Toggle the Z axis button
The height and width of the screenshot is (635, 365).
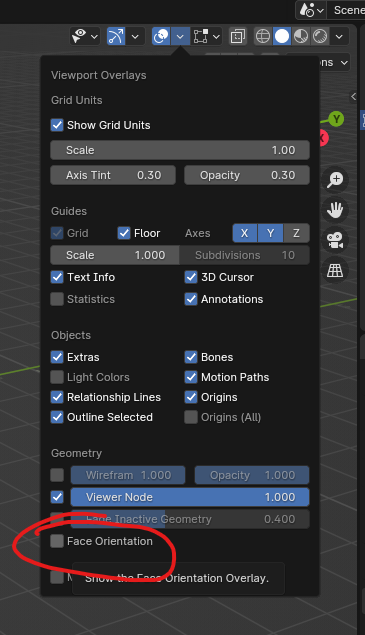click(x=297, y=233)
